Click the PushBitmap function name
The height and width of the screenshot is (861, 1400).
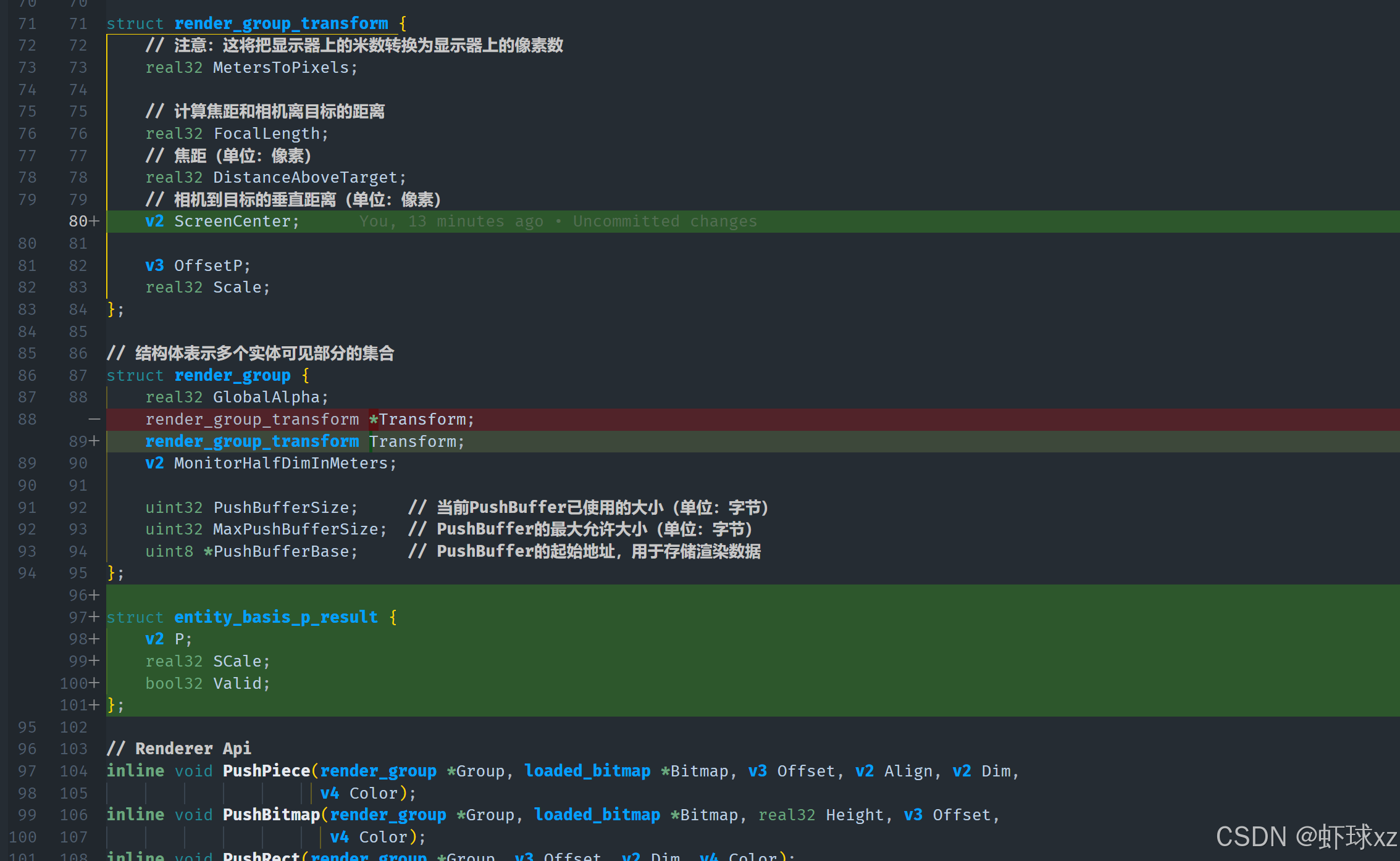(x=270, y=815)
